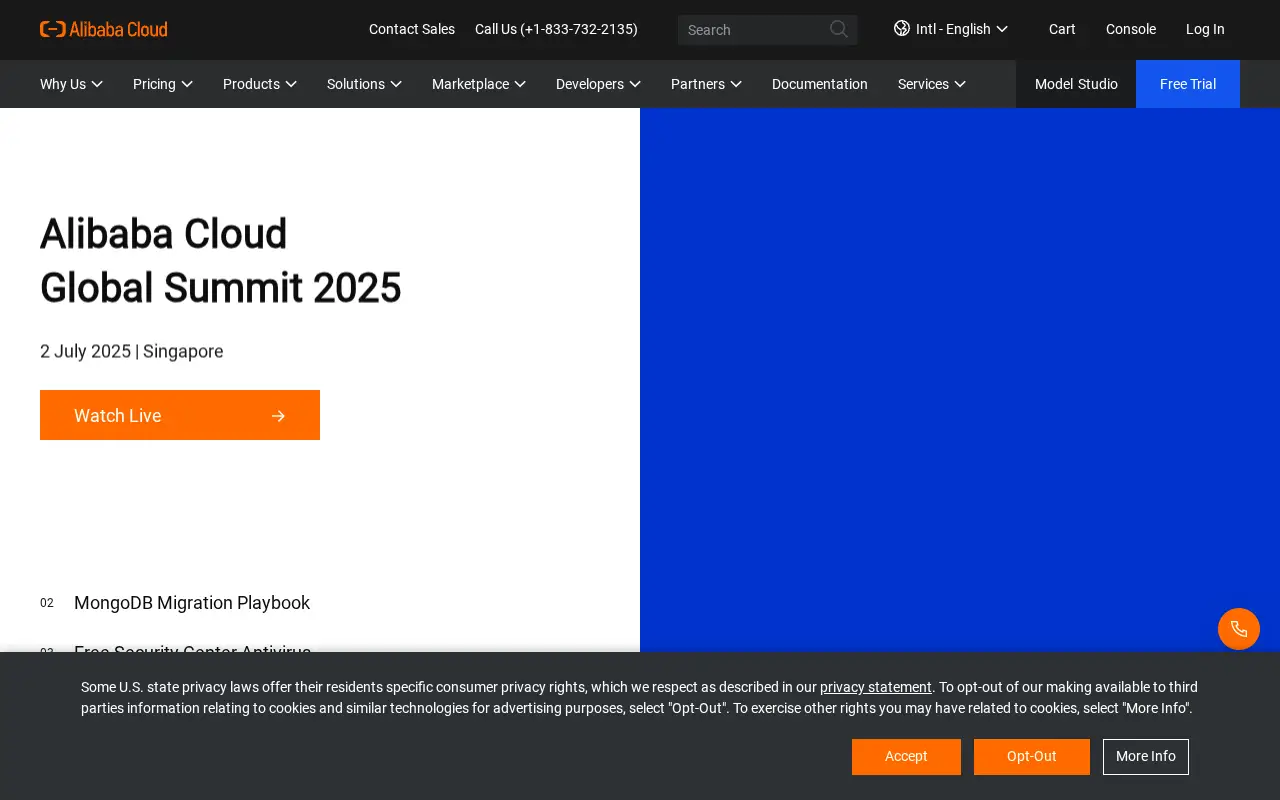Expand the Services menu chevron
Image resolution: width=1280 pixels, height=800 pixels.
(x=960, y=84)
